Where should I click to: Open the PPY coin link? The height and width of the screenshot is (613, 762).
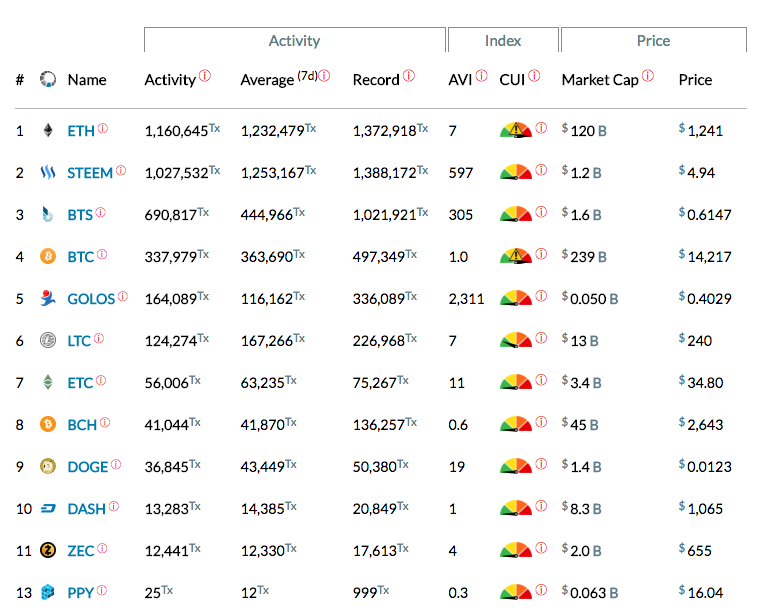pyautogui.click(x=81, y=593)
